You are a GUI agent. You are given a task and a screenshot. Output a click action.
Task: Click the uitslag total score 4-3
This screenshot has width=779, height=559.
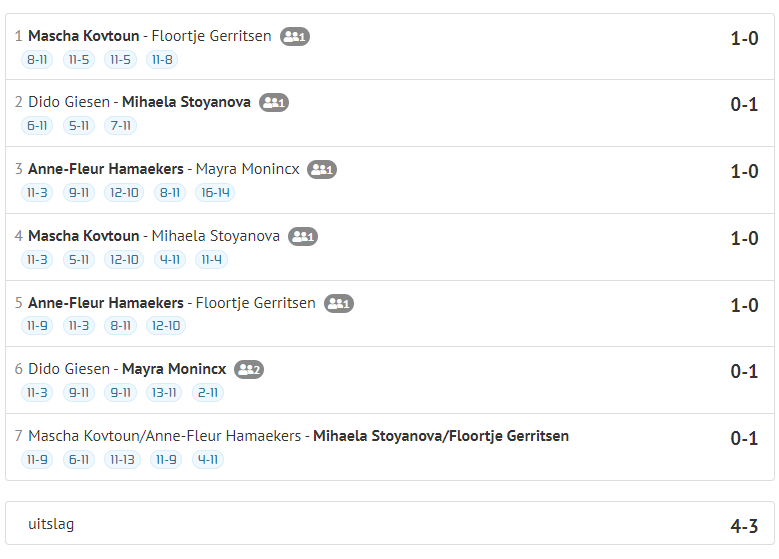pyautogui.click(x=744, y=526)
